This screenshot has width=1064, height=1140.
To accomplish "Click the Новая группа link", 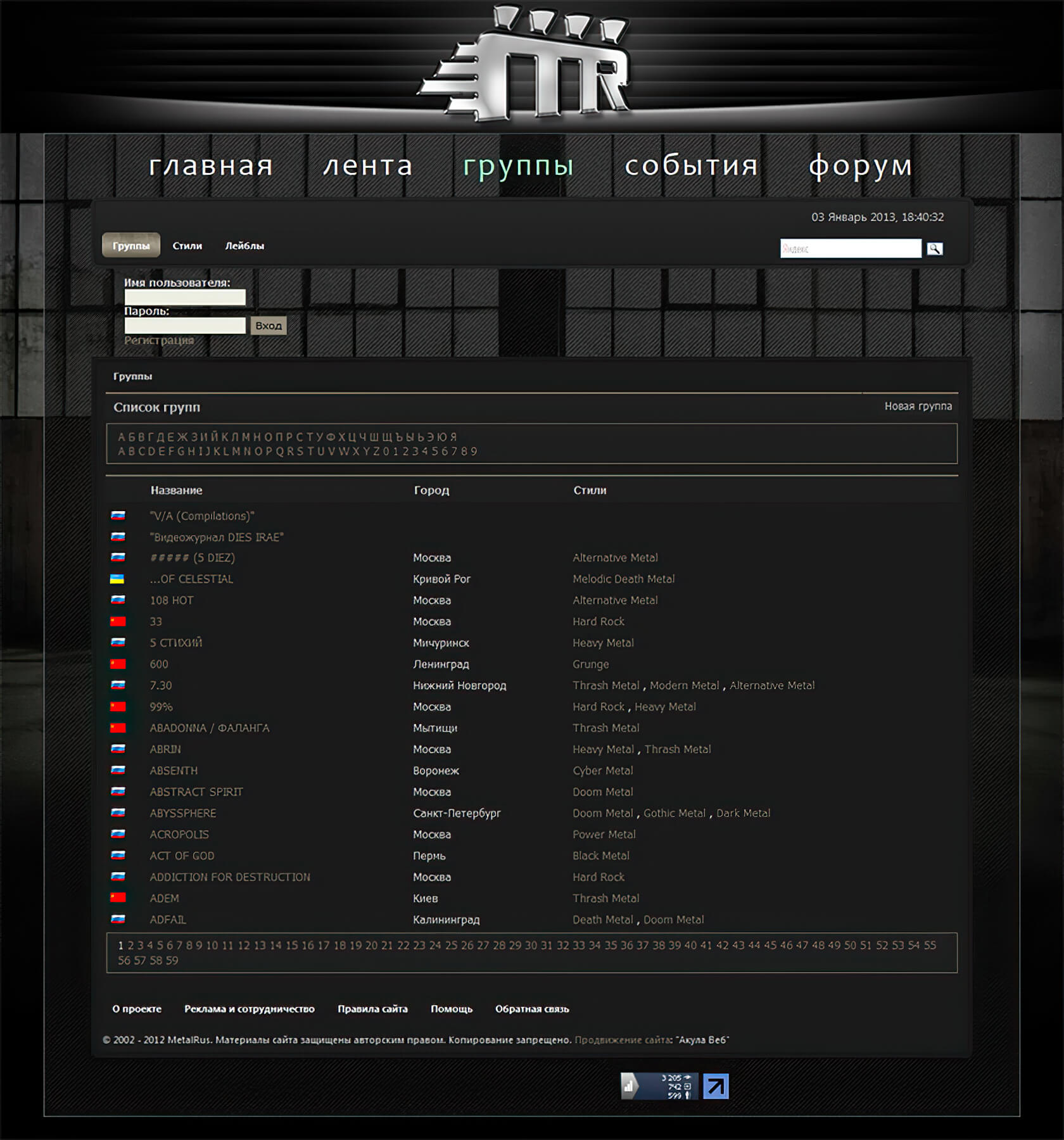I will (918, 406).
